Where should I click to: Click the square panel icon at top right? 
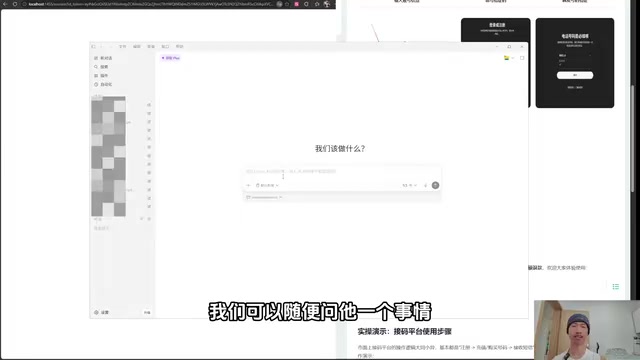point(522,58)
